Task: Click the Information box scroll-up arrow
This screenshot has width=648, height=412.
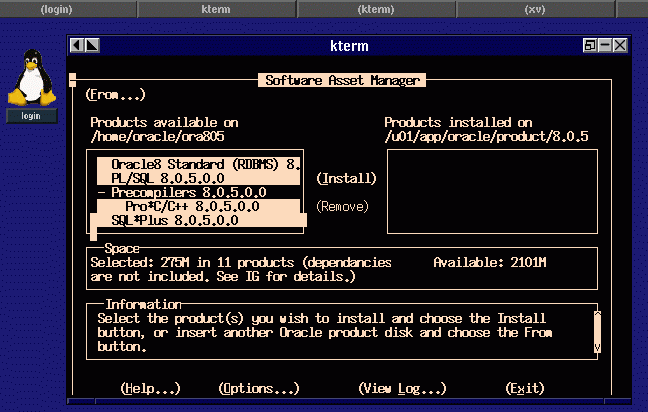Action: point(597,316)
